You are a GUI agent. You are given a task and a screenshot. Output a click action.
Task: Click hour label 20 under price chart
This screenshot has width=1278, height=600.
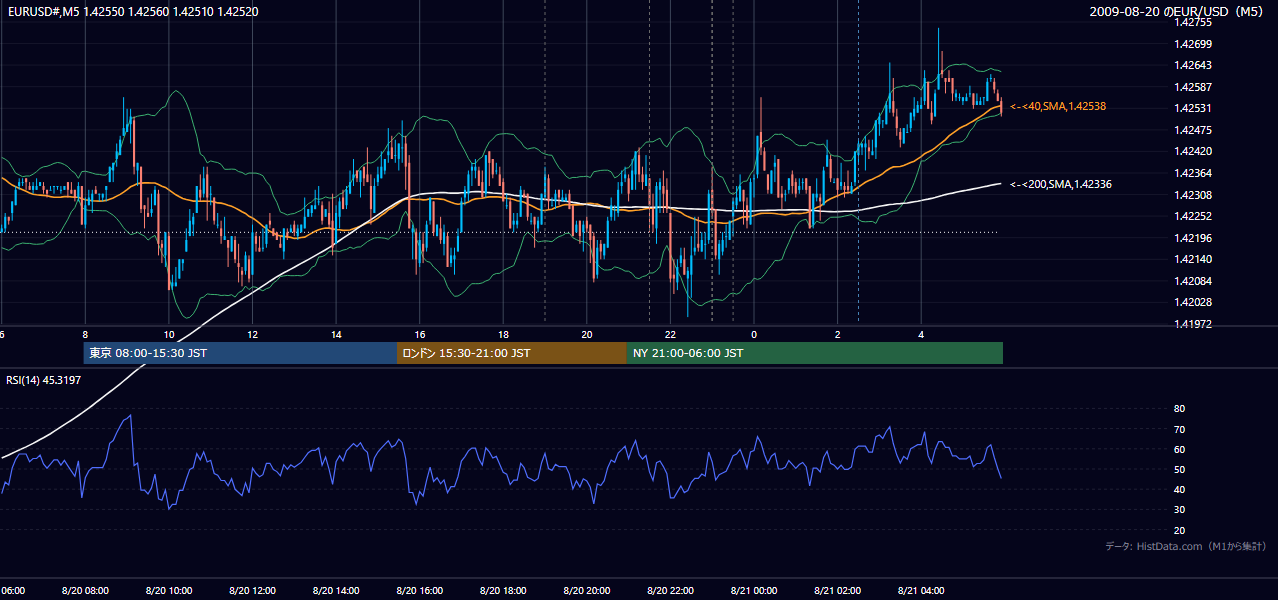pyautogui.click(x=587, y=334)
